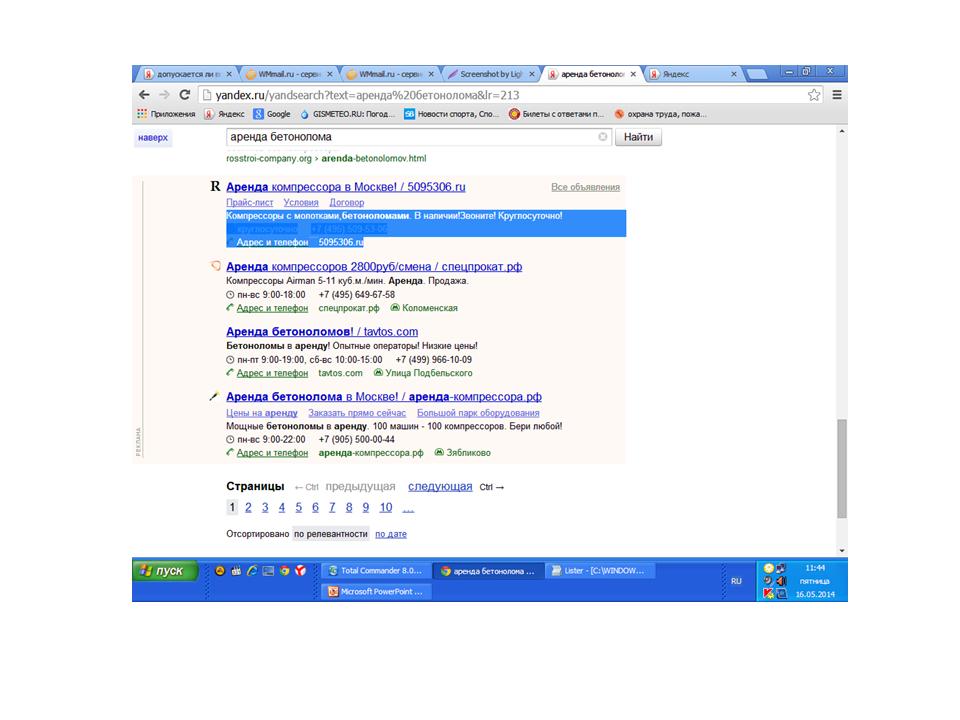Clear the search field with the x icon
The image size is (960, 720).
602,137
